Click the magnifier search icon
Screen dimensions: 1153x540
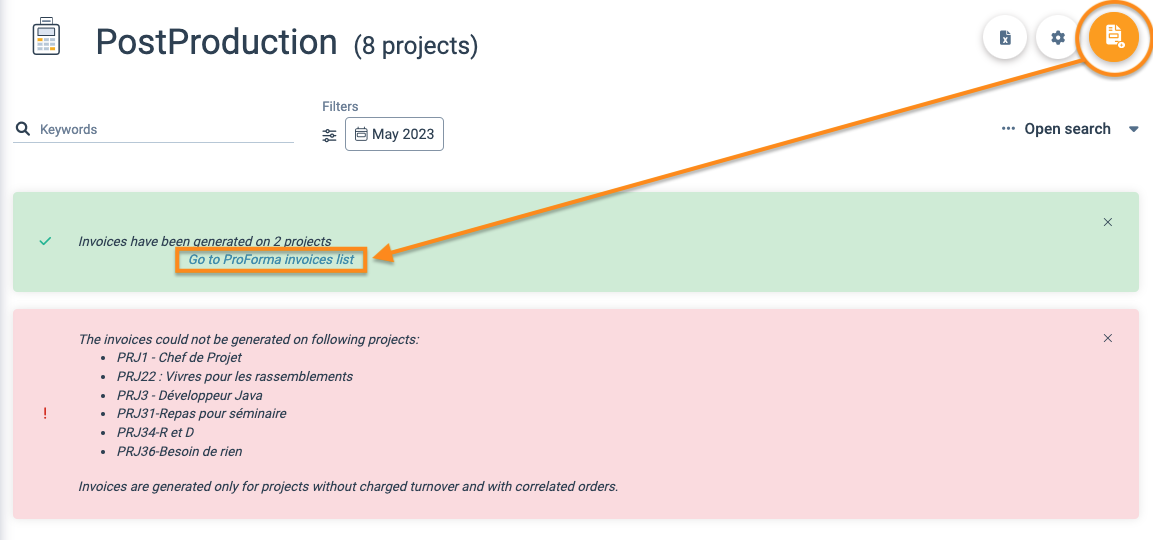(23, 129)
